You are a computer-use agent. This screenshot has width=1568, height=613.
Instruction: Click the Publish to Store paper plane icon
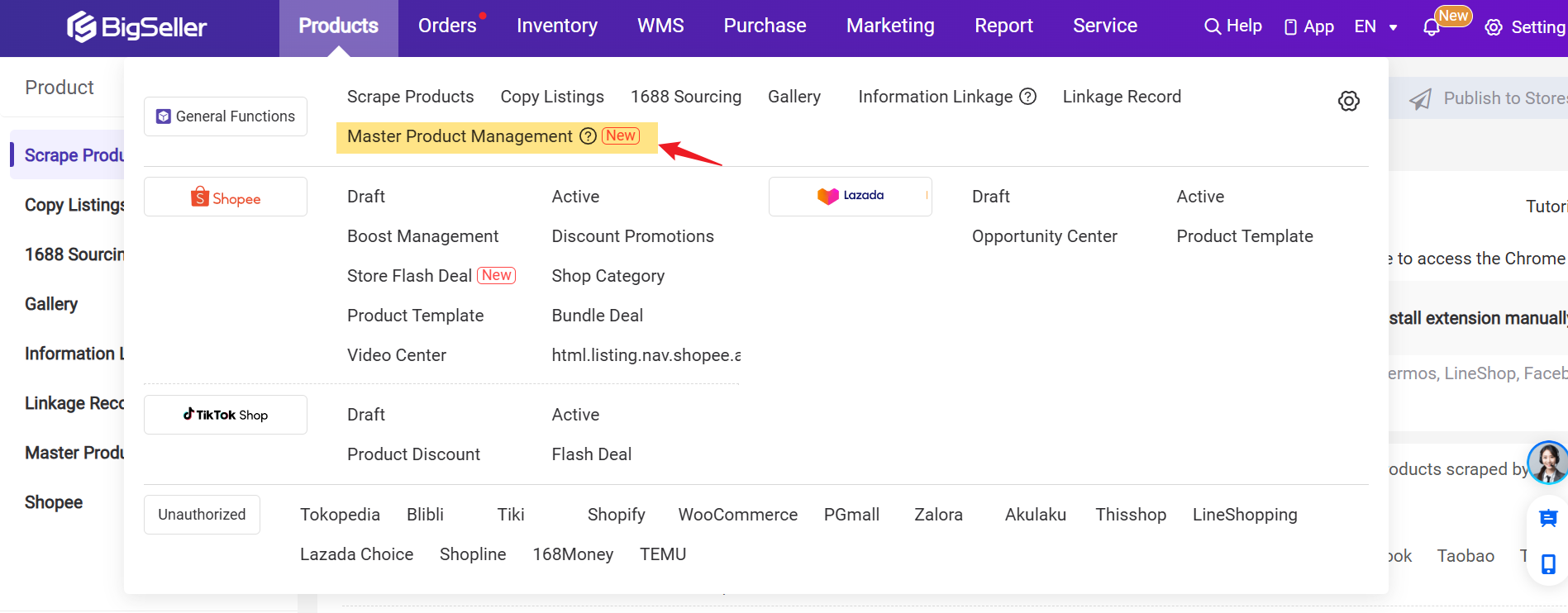click(x=1420, y=99)
